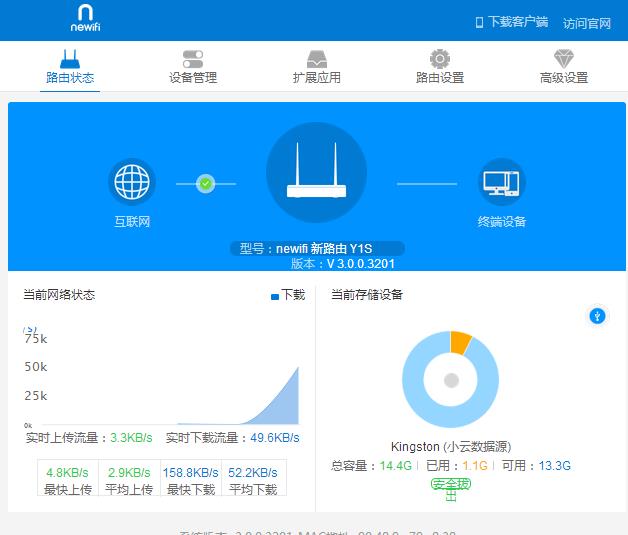Image resolution: width=628 pixels, height=535 pixels.
Task: Click the 75k axis label
Action: [36, 339]
